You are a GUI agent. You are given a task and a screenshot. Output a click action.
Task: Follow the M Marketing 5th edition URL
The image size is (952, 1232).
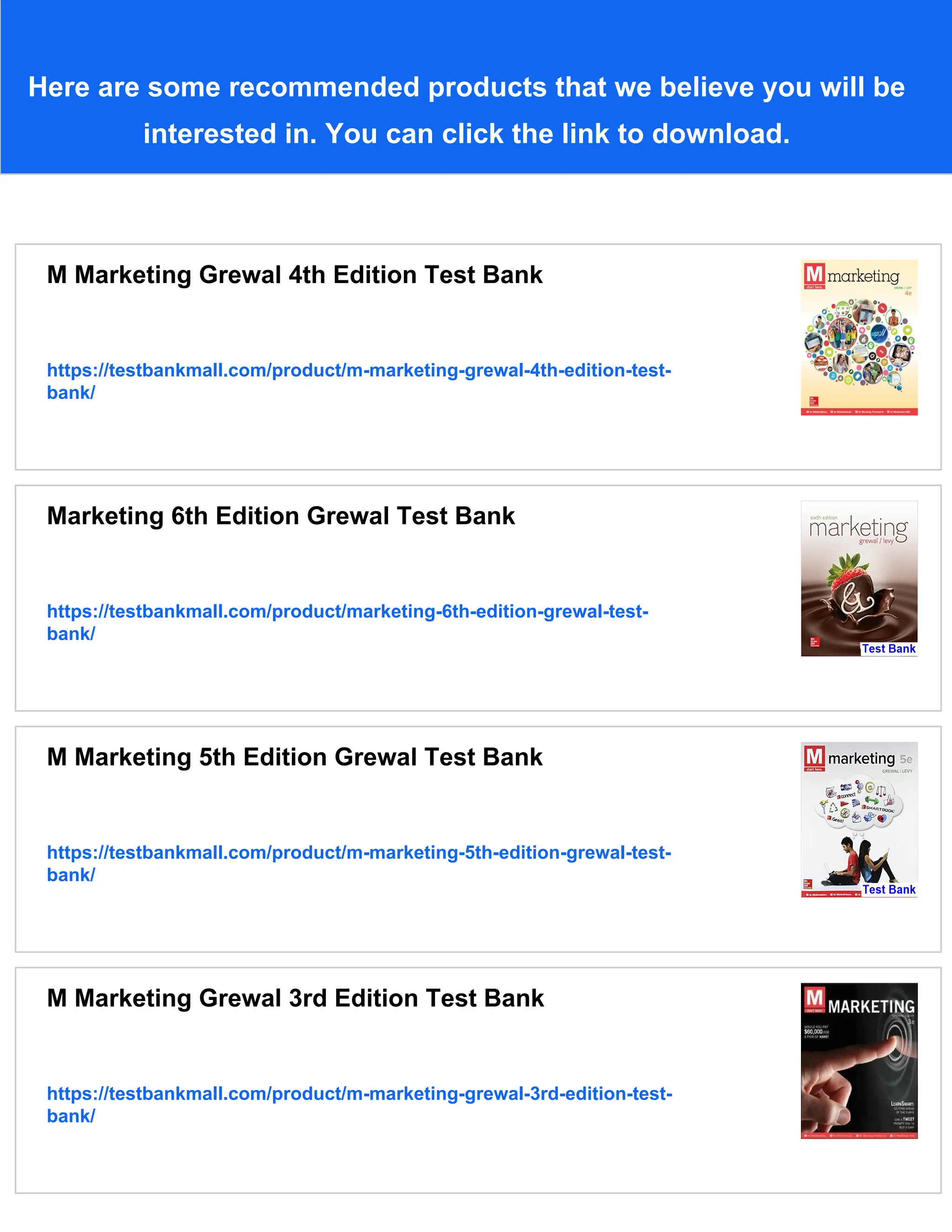pos(359,852)
